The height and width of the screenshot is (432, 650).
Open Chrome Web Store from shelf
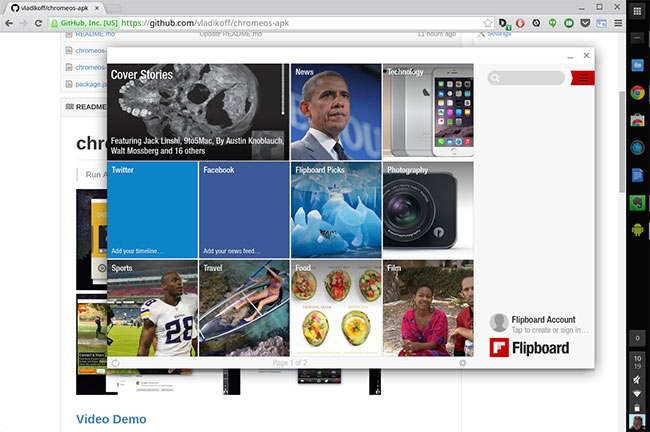click(x=637, y=120)
